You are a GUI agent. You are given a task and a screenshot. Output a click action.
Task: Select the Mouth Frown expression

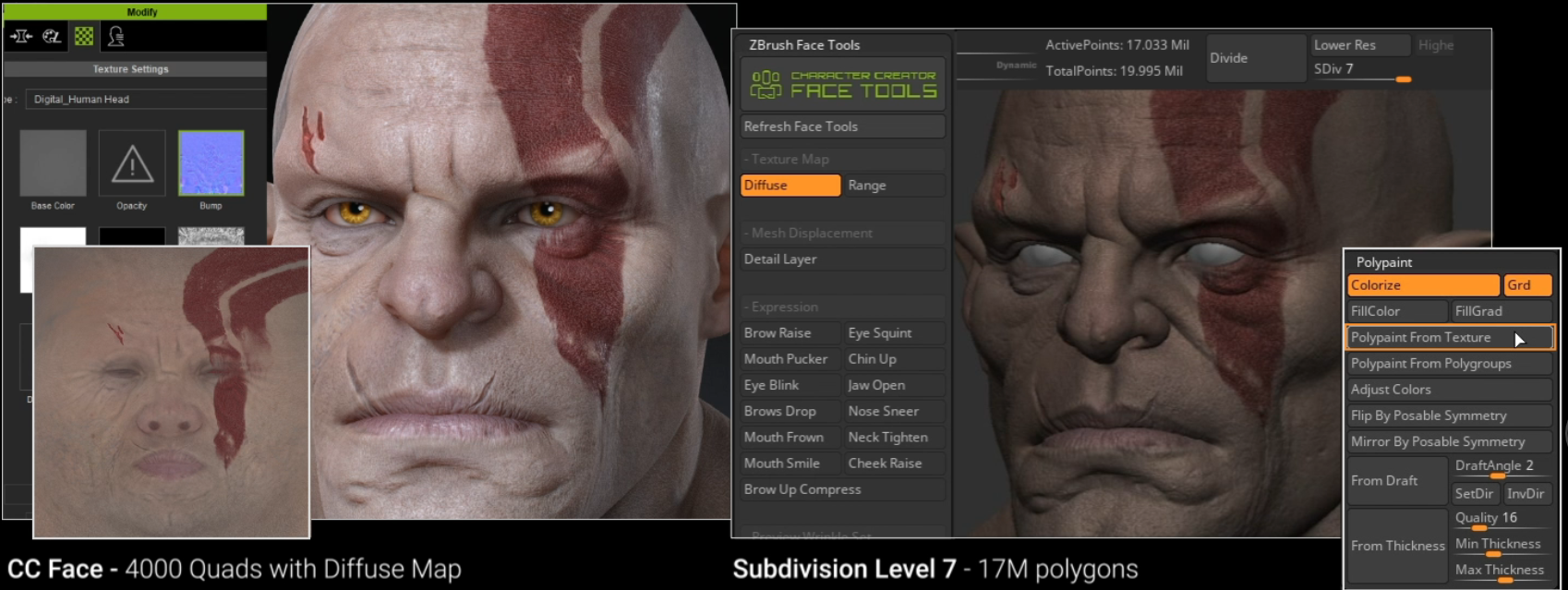coord(791,438)
